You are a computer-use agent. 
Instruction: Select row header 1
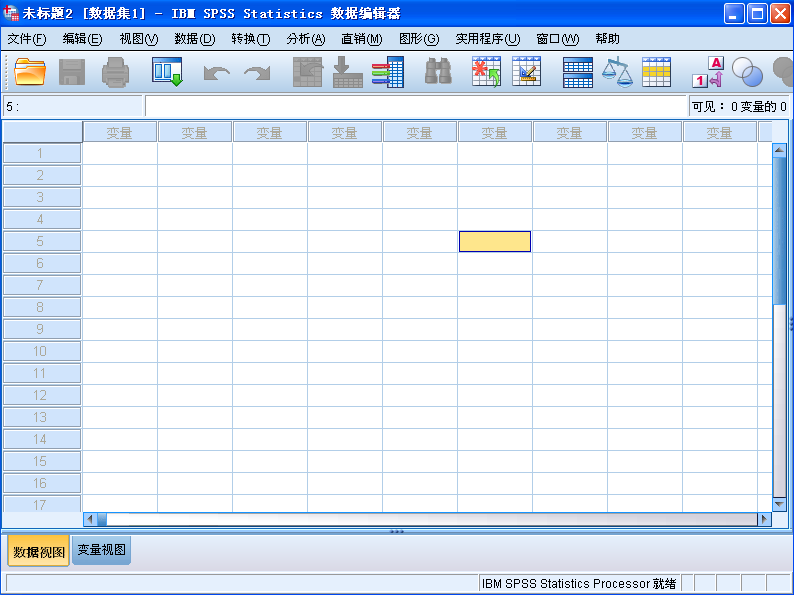pyautogui.click(x=42, y=153)
